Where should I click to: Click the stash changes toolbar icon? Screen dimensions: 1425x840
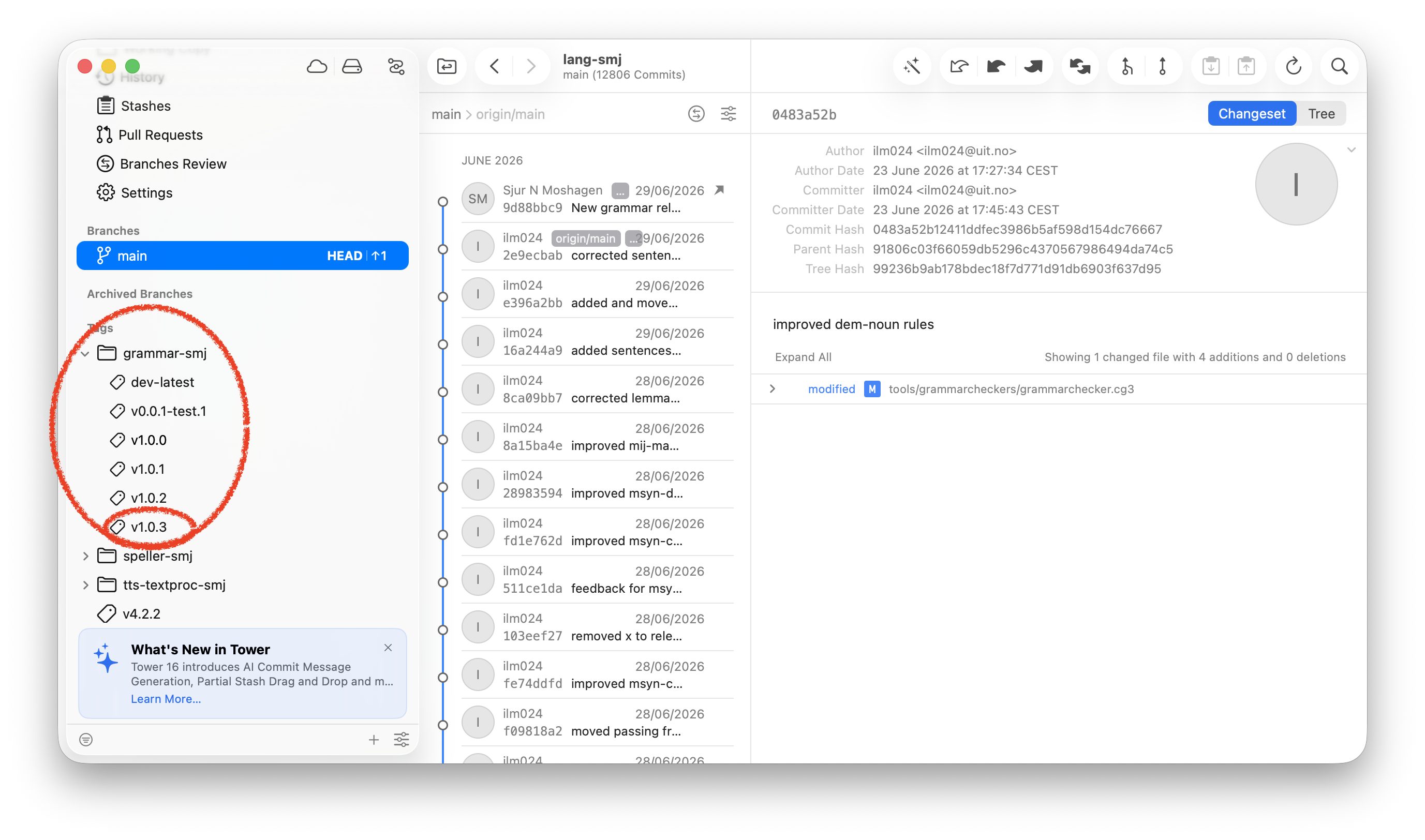[1210, 67]
